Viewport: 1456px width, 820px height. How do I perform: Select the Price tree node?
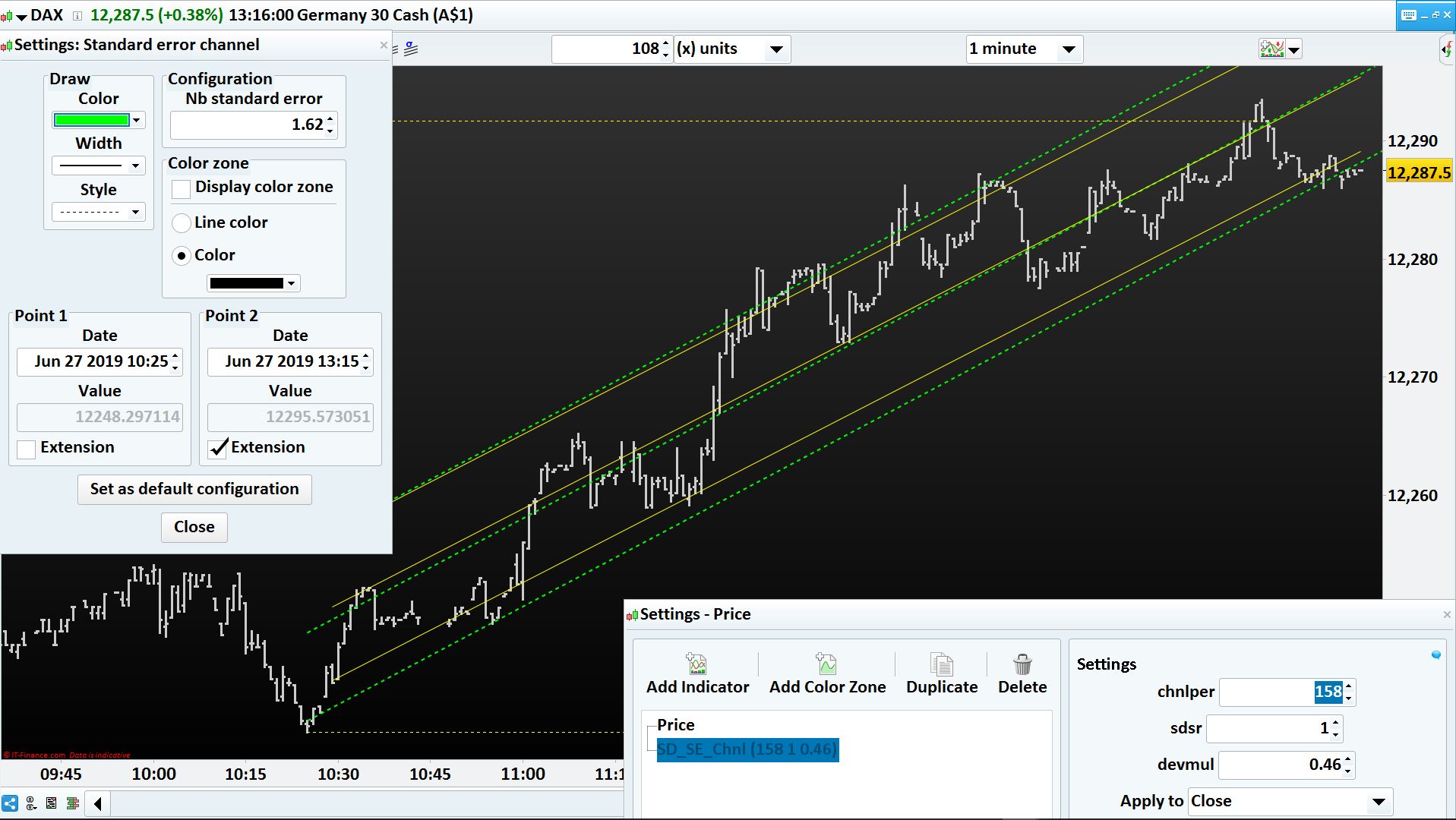coord(675,725)
